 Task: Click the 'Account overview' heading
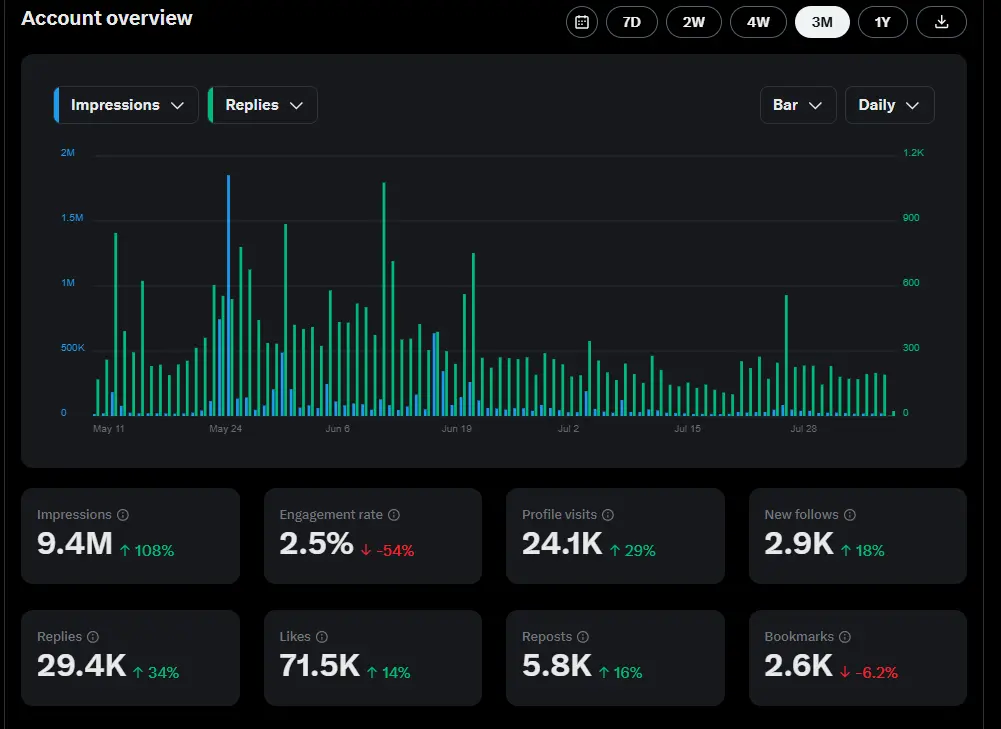107,18
